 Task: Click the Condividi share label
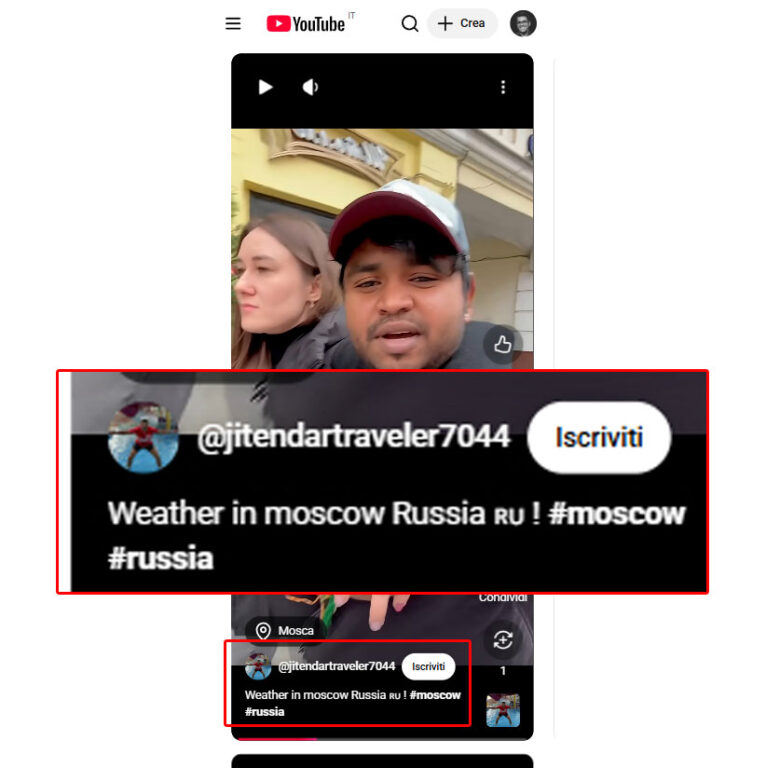click(x=503, y=598)
